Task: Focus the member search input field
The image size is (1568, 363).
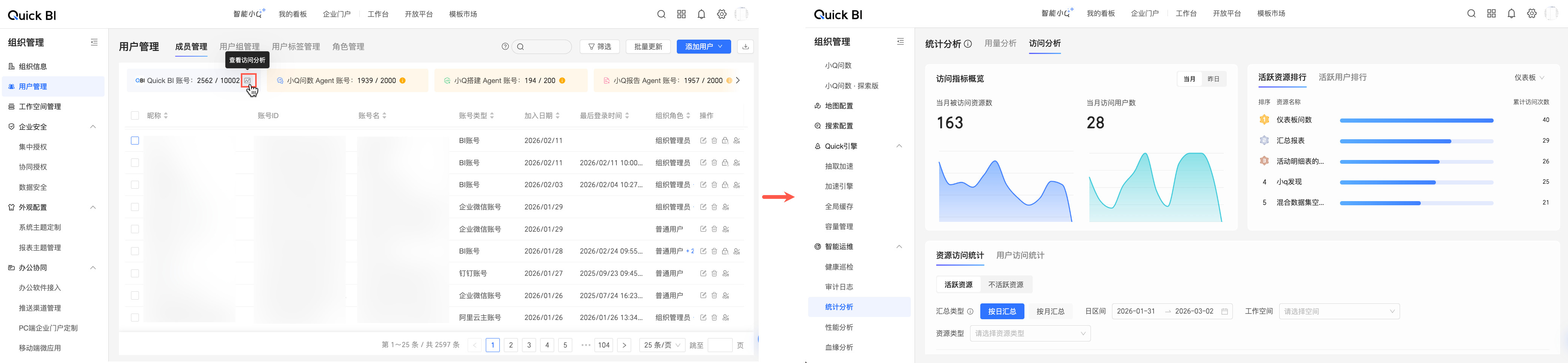Action: (542, 47)
